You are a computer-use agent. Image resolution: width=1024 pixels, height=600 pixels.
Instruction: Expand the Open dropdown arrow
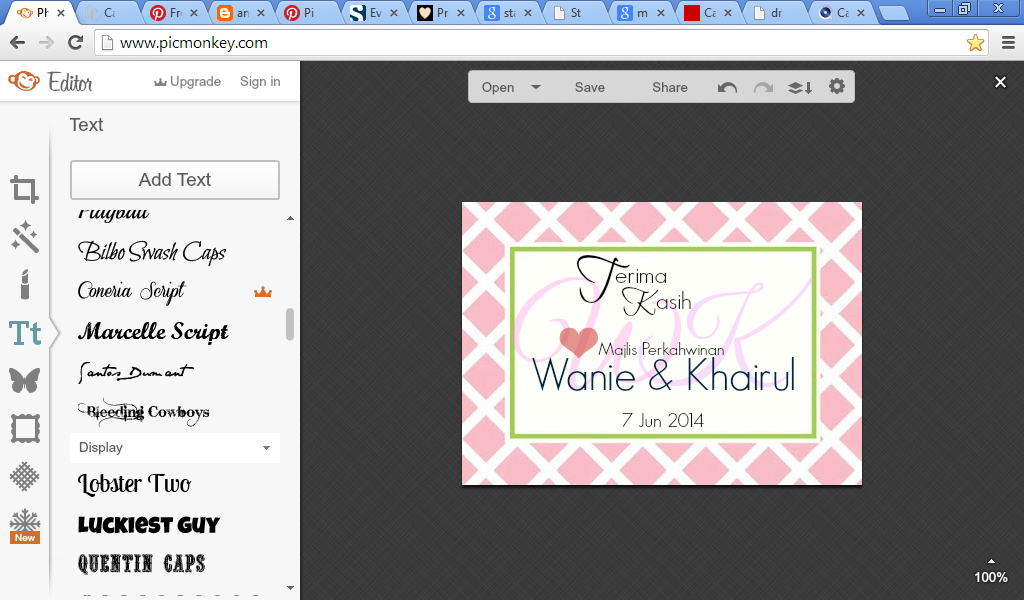536,87
